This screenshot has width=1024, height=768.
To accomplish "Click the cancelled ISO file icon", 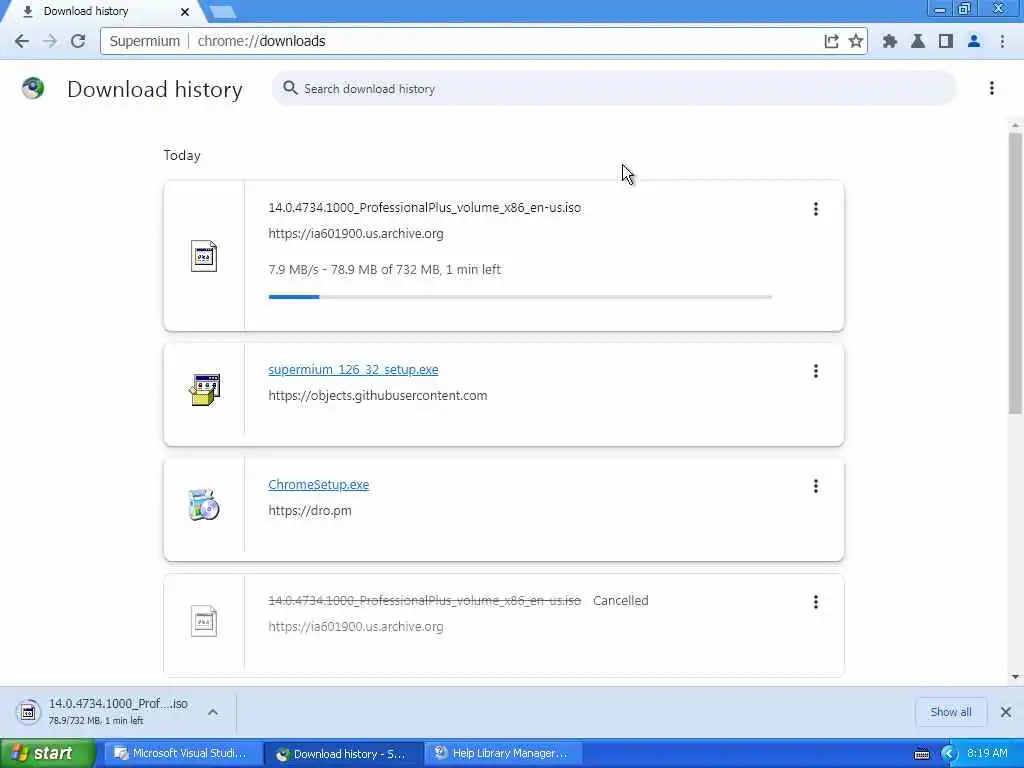I will (x=204, y=621).
